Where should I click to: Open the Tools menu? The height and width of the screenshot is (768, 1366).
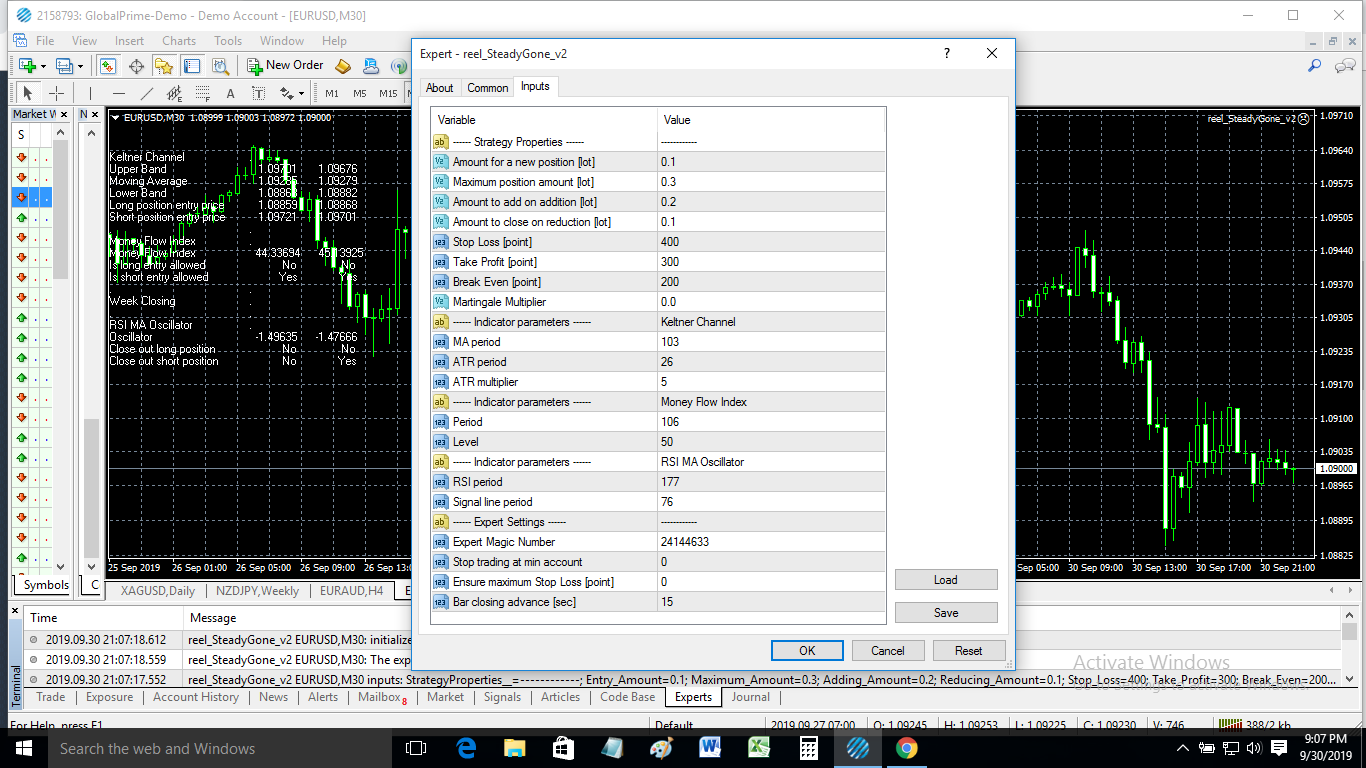(x=228, y=41)
